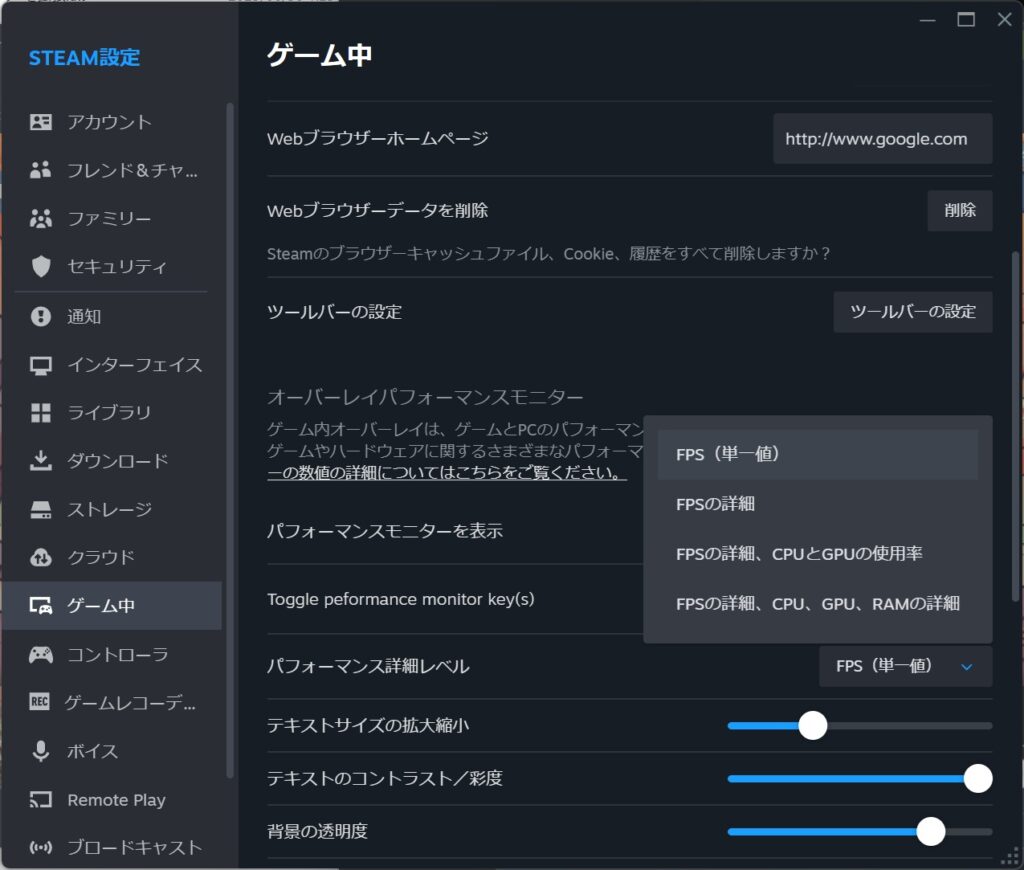Click the Toggle peformance monitor key(s) label
This screenshot has height=870, width=1024.
coord(400,599)
